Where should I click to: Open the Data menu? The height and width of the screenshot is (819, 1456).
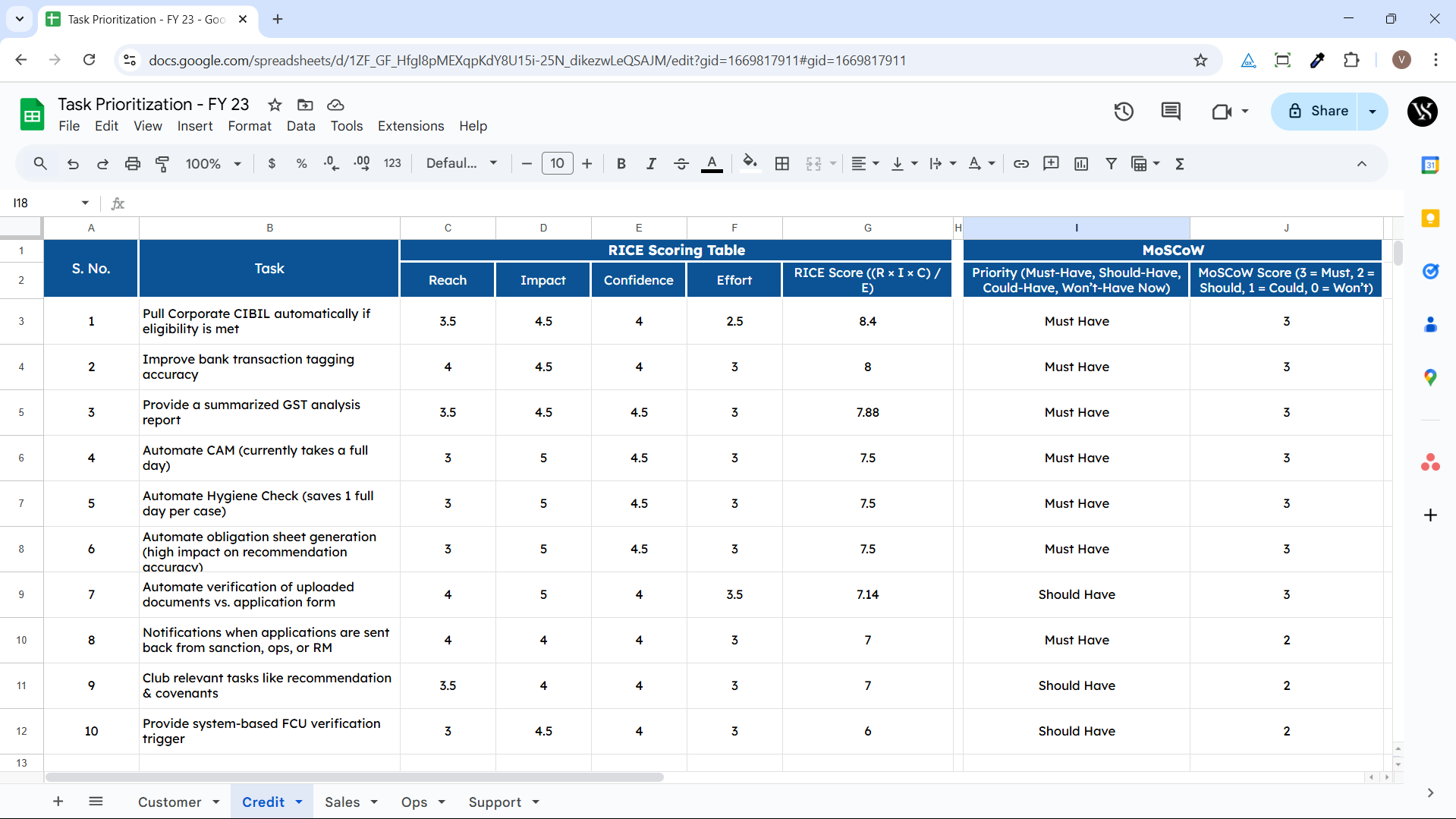click(300, 126)
